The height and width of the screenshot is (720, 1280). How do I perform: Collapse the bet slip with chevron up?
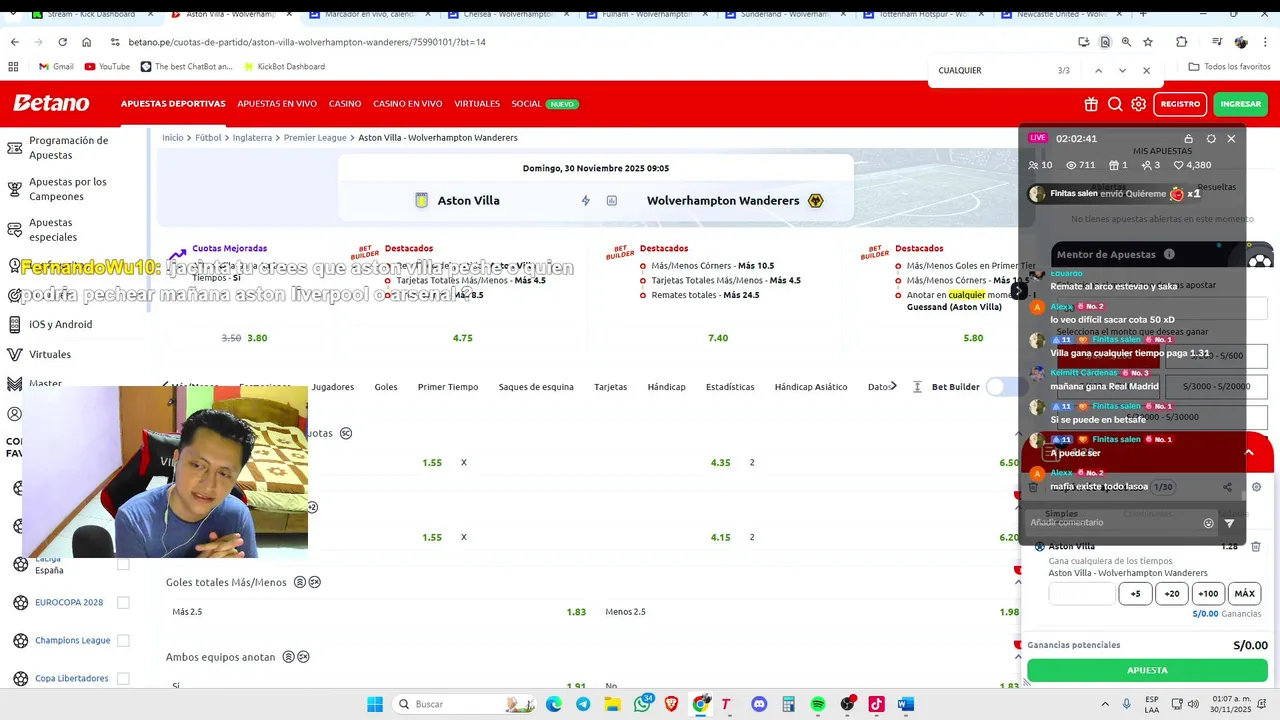click(1249, 453)
